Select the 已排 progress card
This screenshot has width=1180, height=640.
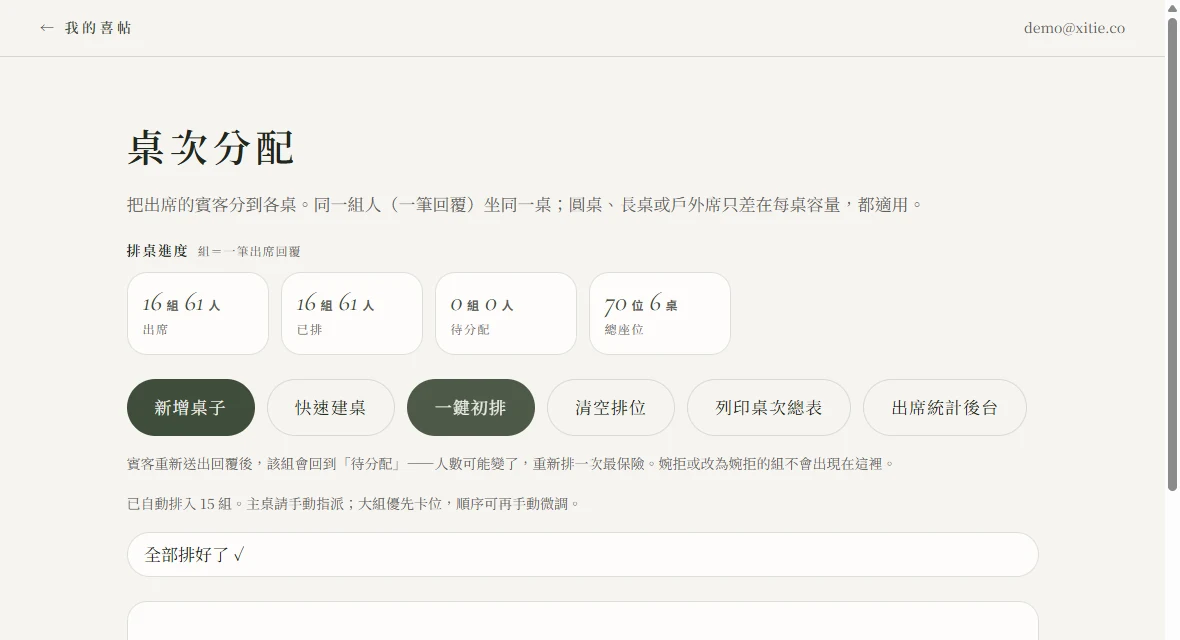tap(351, 313)
